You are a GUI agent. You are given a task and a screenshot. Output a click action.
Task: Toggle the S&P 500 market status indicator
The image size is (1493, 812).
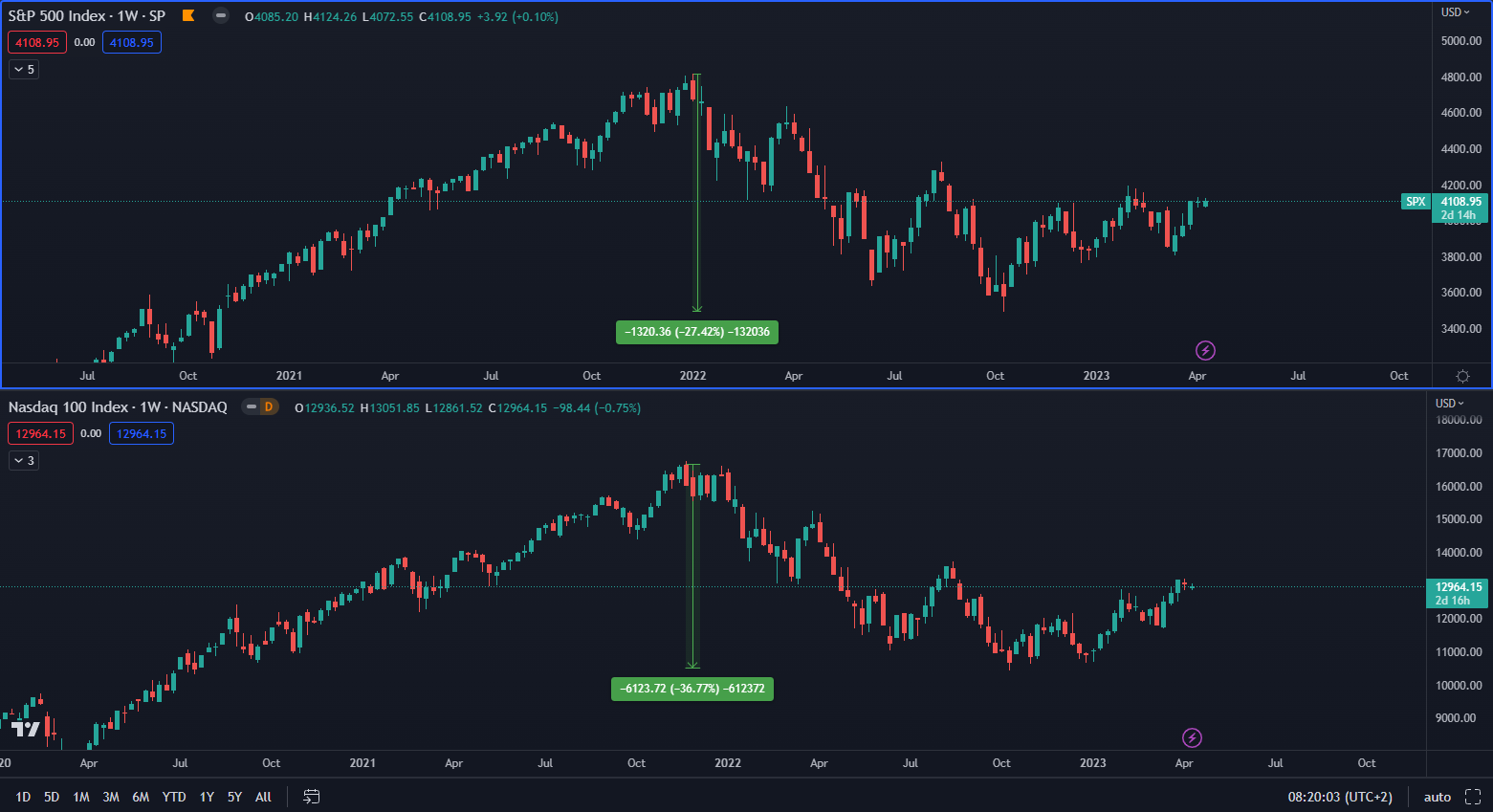[x=221, y=15]
